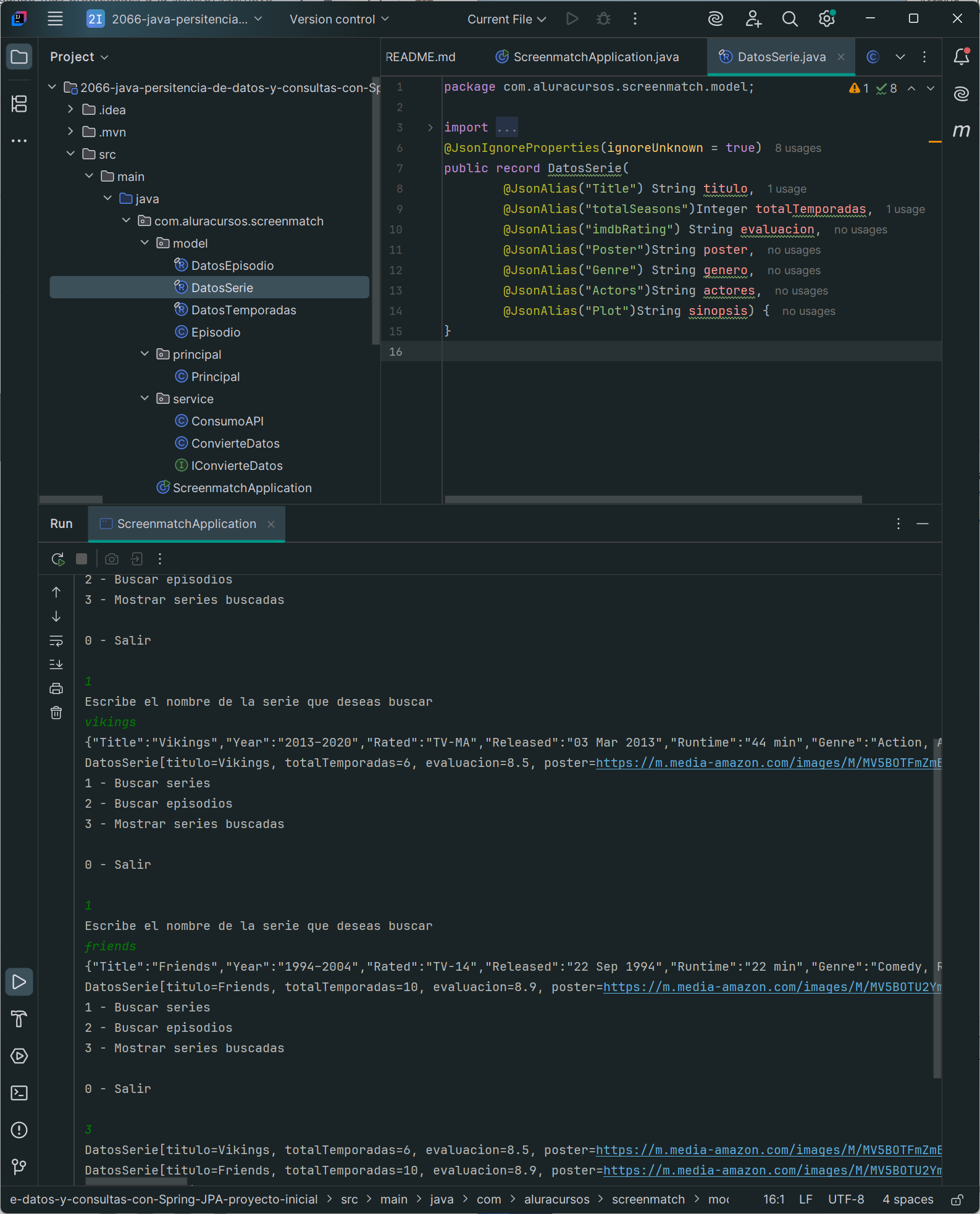Click the '8 usages' hint
Image resolution: width=980 pixels, height=1214 pixels.
click(798, 148)
